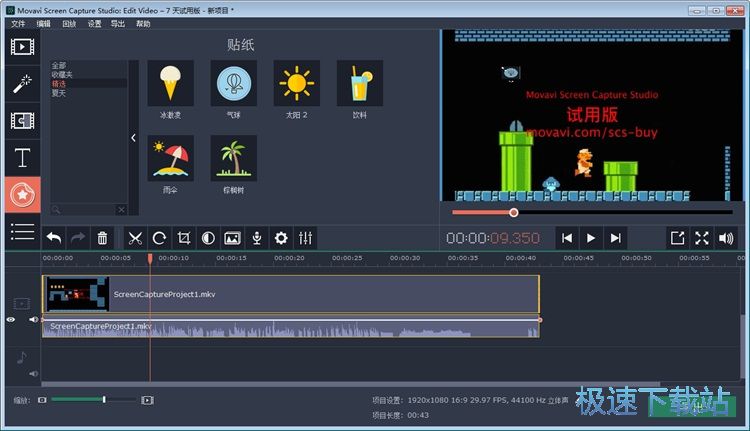This screenshot has width=750, height=431.
Task: Enter full screen preview mode
Action: tap(702, 238)
